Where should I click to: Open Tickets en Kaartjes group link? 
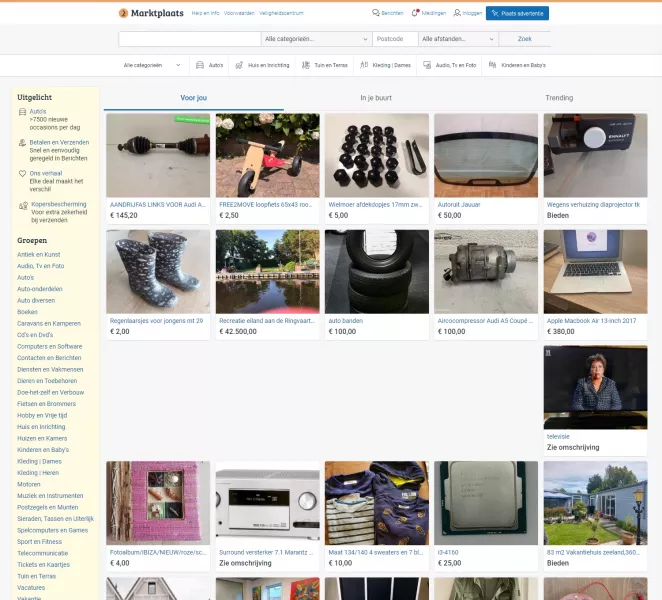[x=43, y=565]
